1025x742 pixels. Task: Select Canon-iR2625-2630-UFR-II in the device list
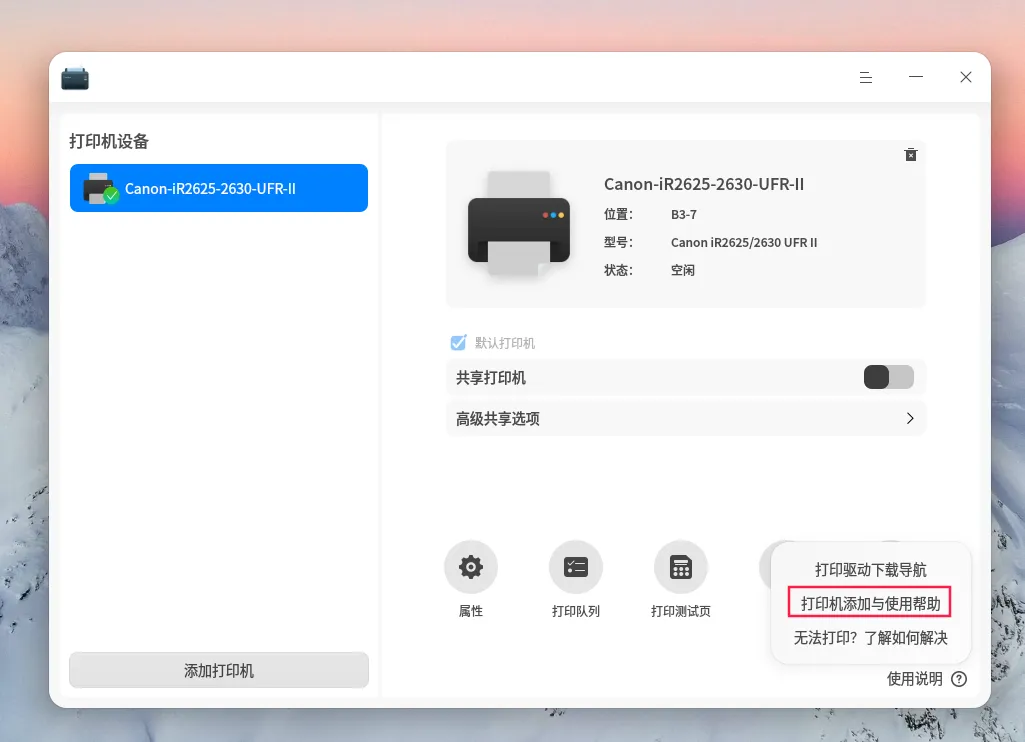click(219, 188)
